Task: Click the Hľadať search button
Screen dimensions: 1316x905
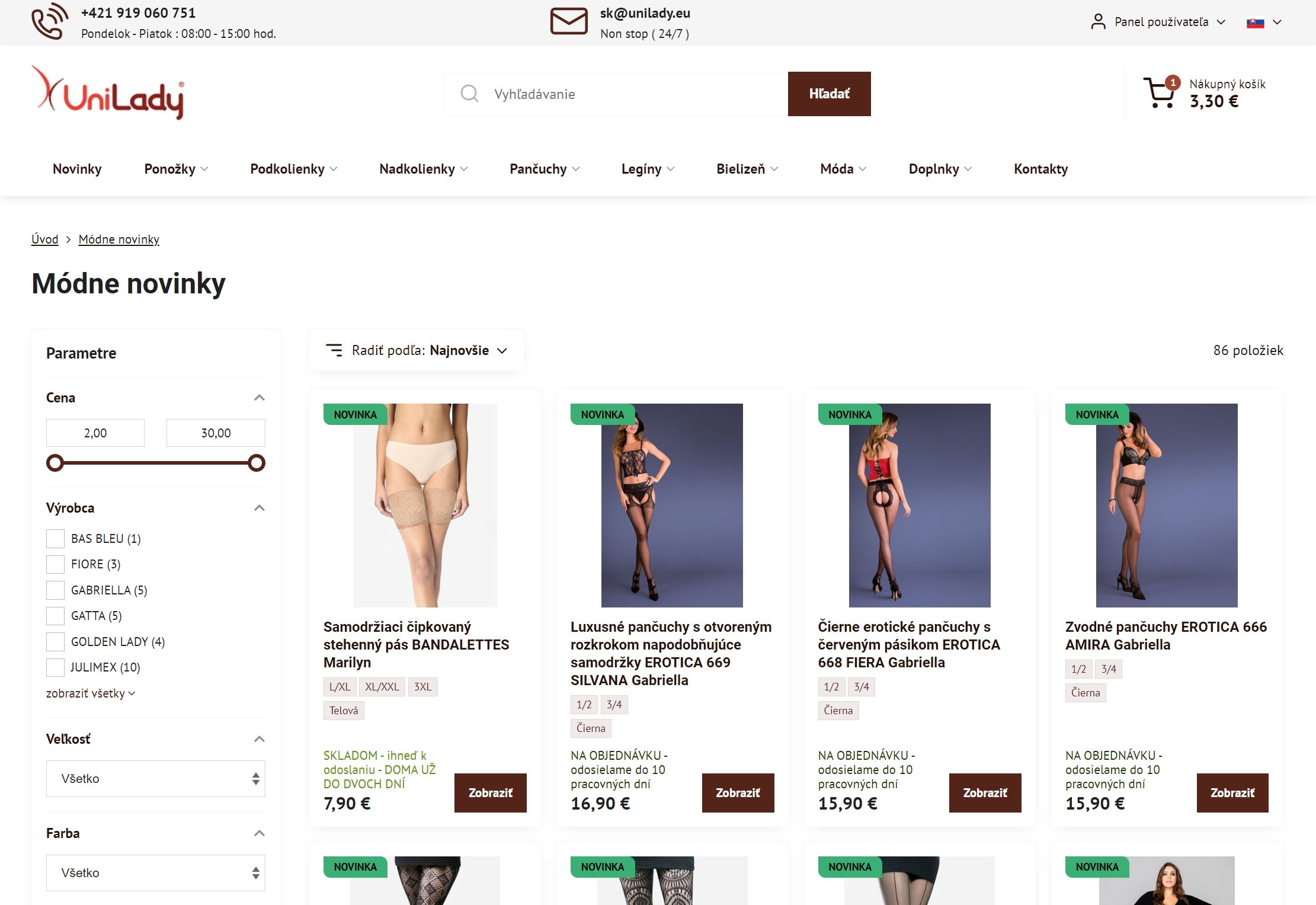Action: pyautogui.click(x=829, y=94)
